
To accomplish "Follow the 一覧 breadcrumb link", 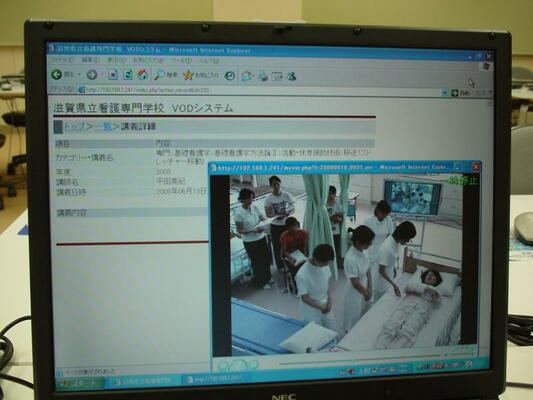I will pos(103,127).
